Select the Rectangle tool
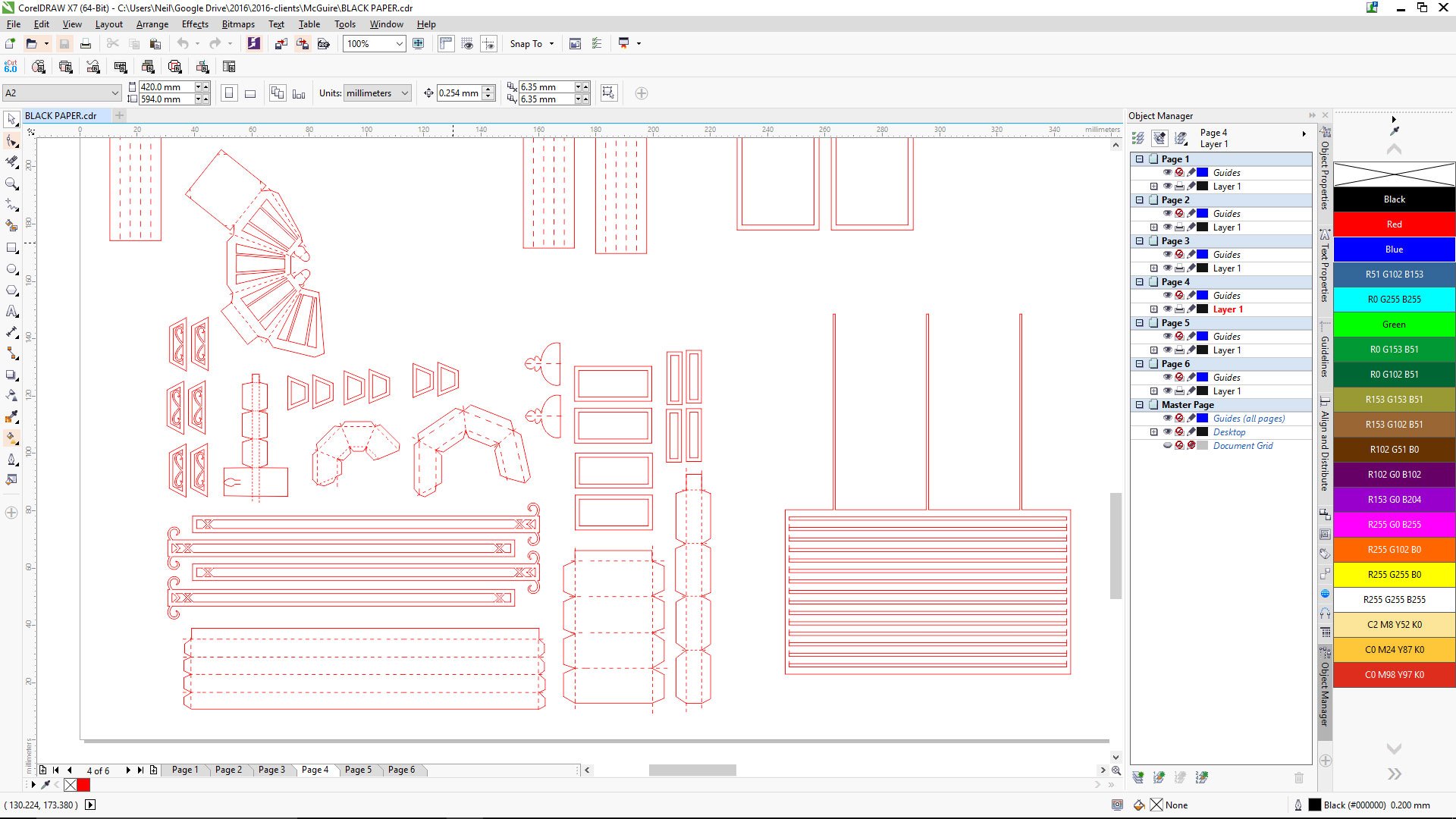Image resolution: width=1456 pixels, height=819 pixels. pos(11,246)
